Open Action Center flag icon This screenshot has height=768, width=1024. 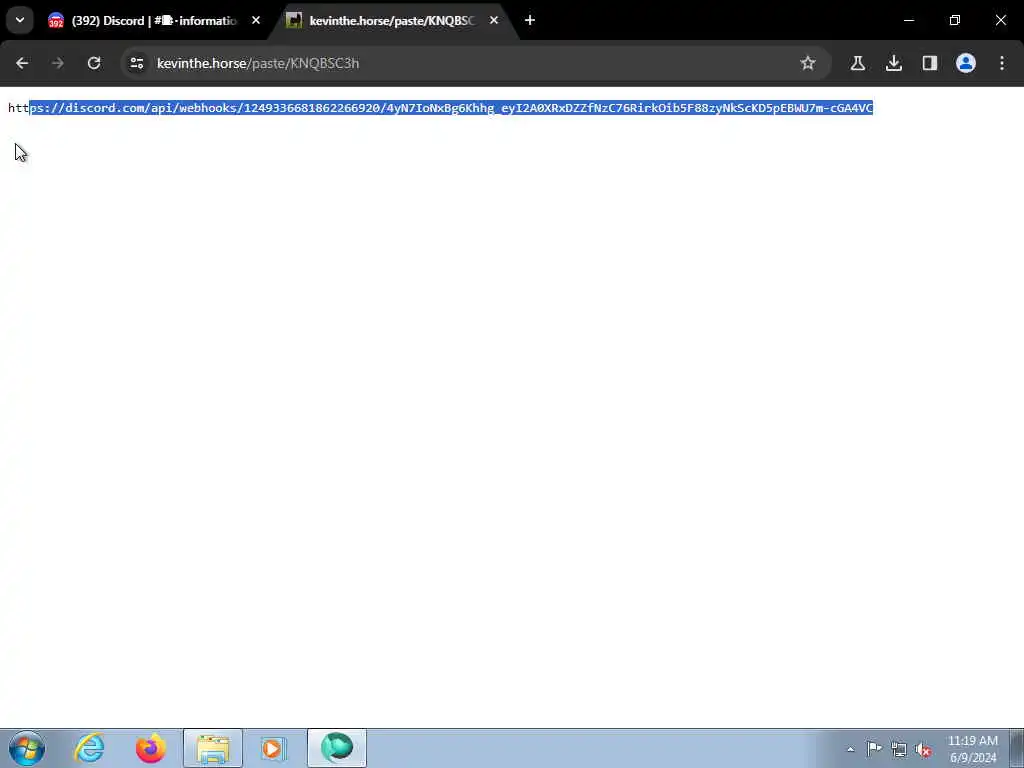click(x=874, y=749)
